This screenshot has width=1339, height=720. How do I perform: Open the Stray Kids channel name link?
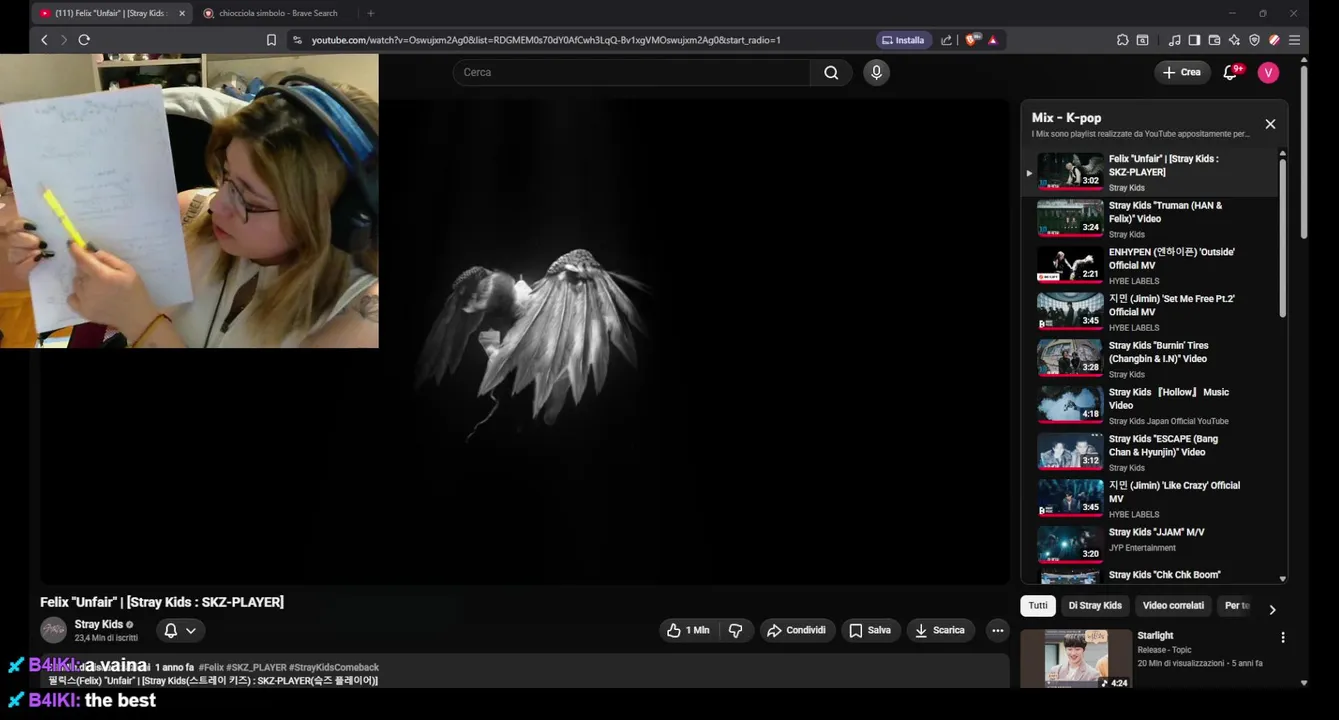coord(99,624)
